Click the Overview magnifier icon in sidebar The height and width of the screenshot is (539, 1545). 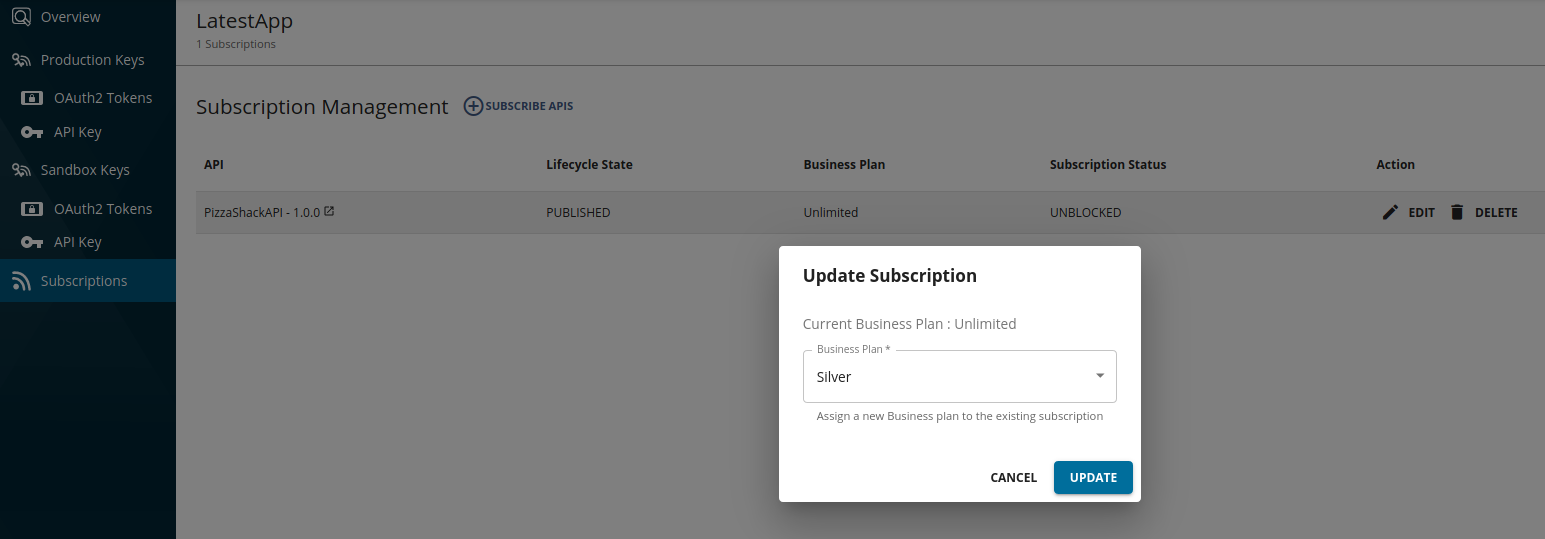click(21, 17)
